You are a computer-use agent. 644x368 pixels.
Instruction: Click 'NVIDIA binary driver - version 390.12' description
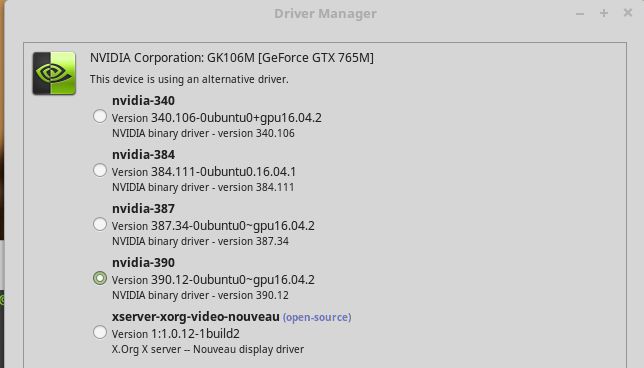coord(200,295)
